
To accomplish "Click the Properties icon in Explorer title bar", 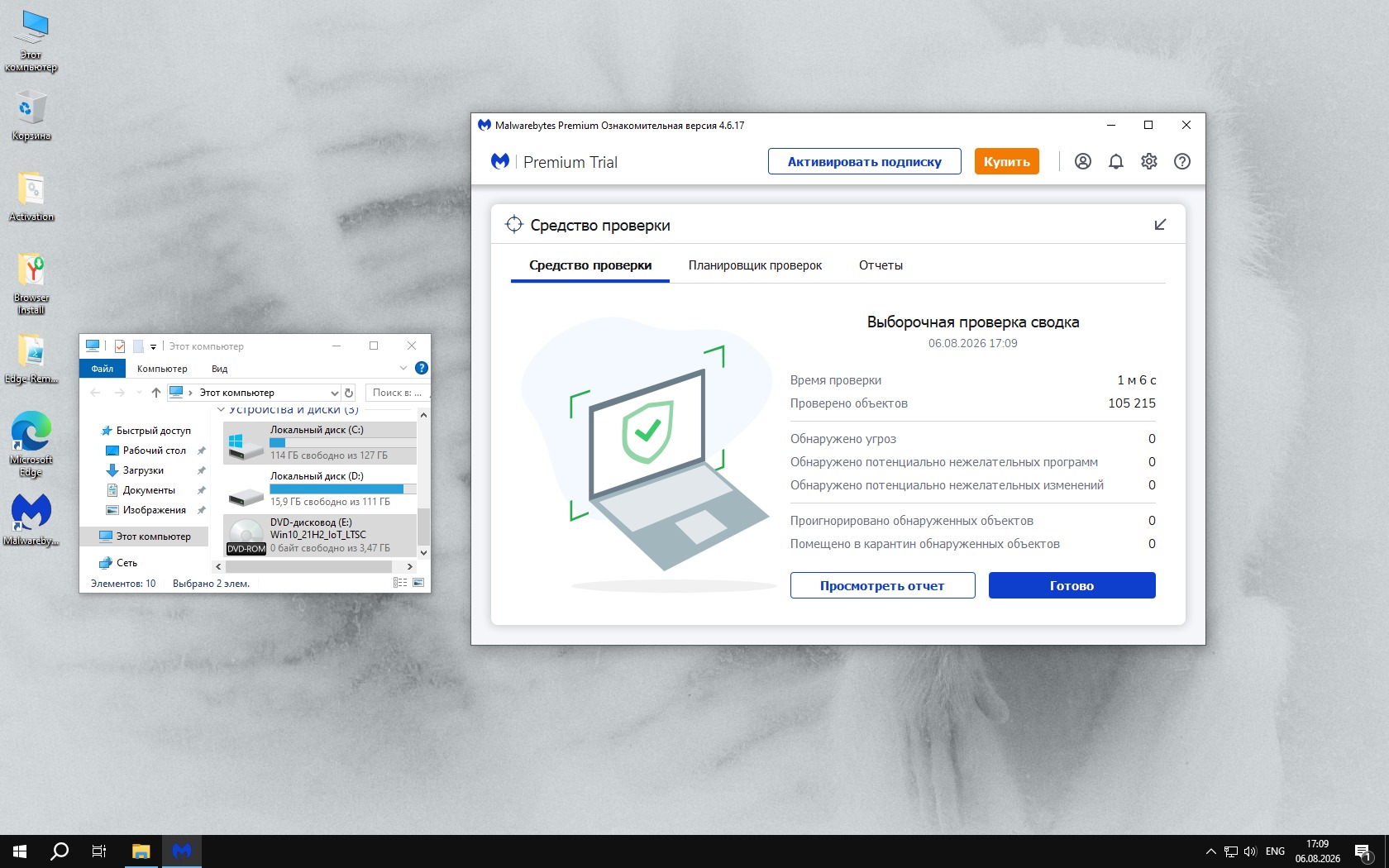I will [x=120, y=346].
